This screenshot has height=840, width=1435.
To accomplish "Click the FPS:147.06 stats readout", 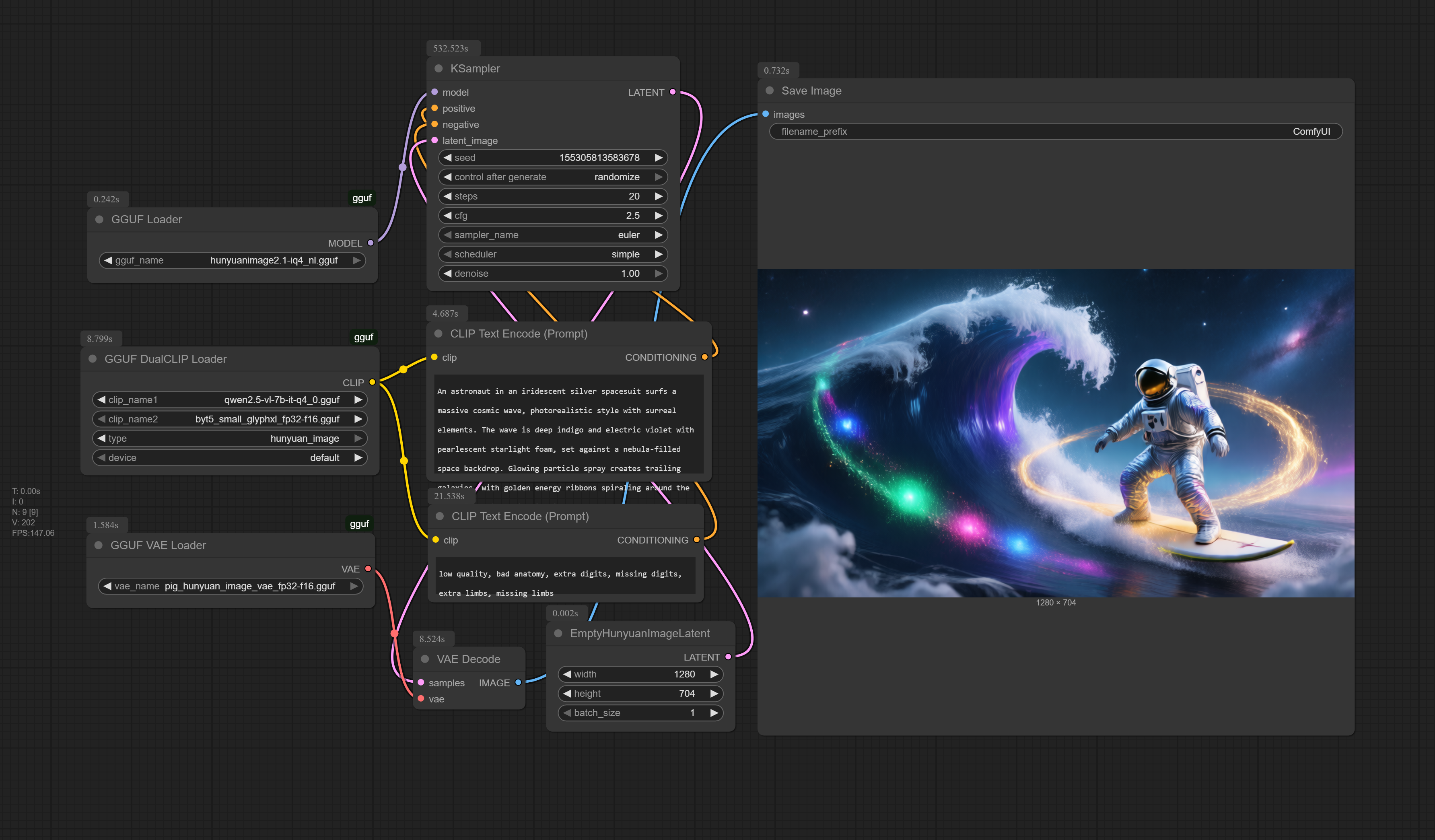I will (x=33, y=533).
